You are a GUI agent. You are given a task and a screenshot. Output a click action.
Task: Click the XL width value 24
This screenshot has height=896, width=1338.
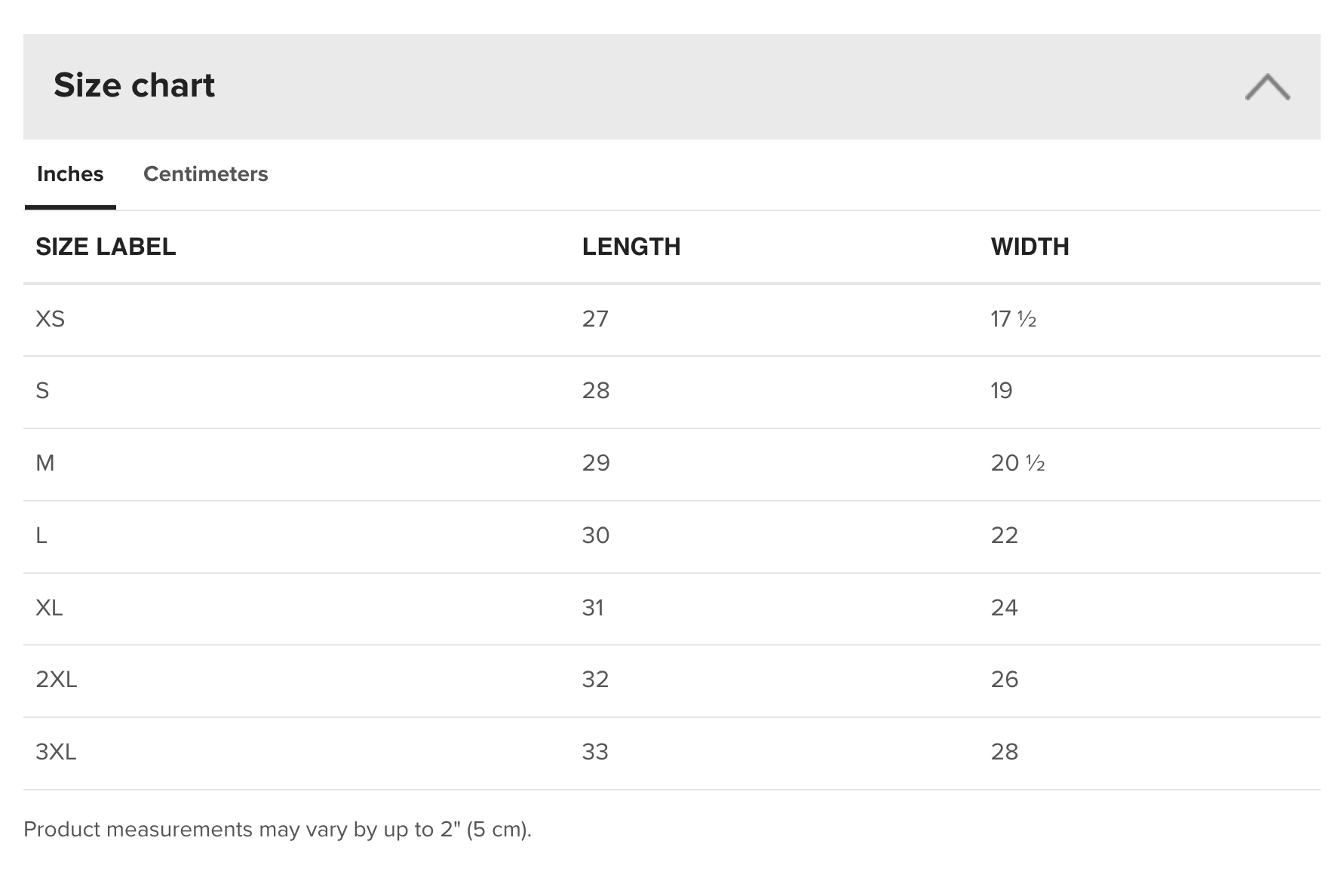point(1005,608)
